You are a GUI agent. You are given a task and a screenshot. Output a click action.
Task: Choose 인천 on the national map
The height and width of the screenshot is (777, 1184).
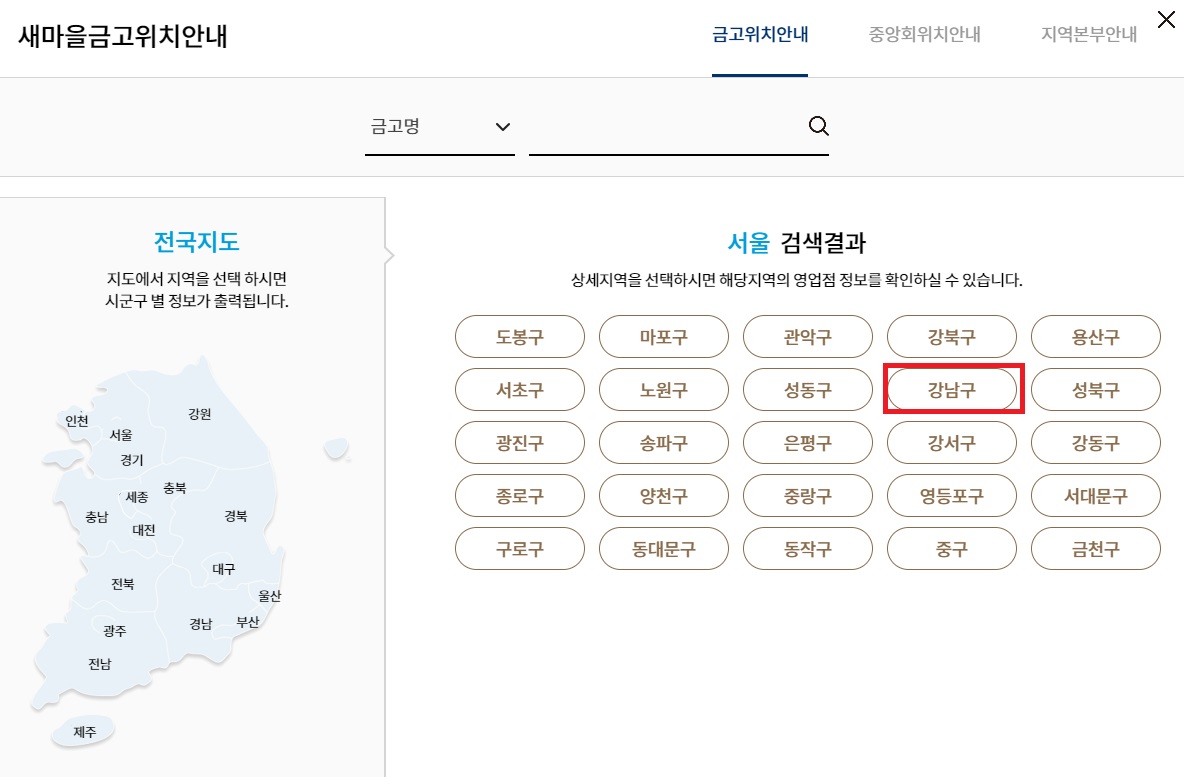tap(77, 421)
